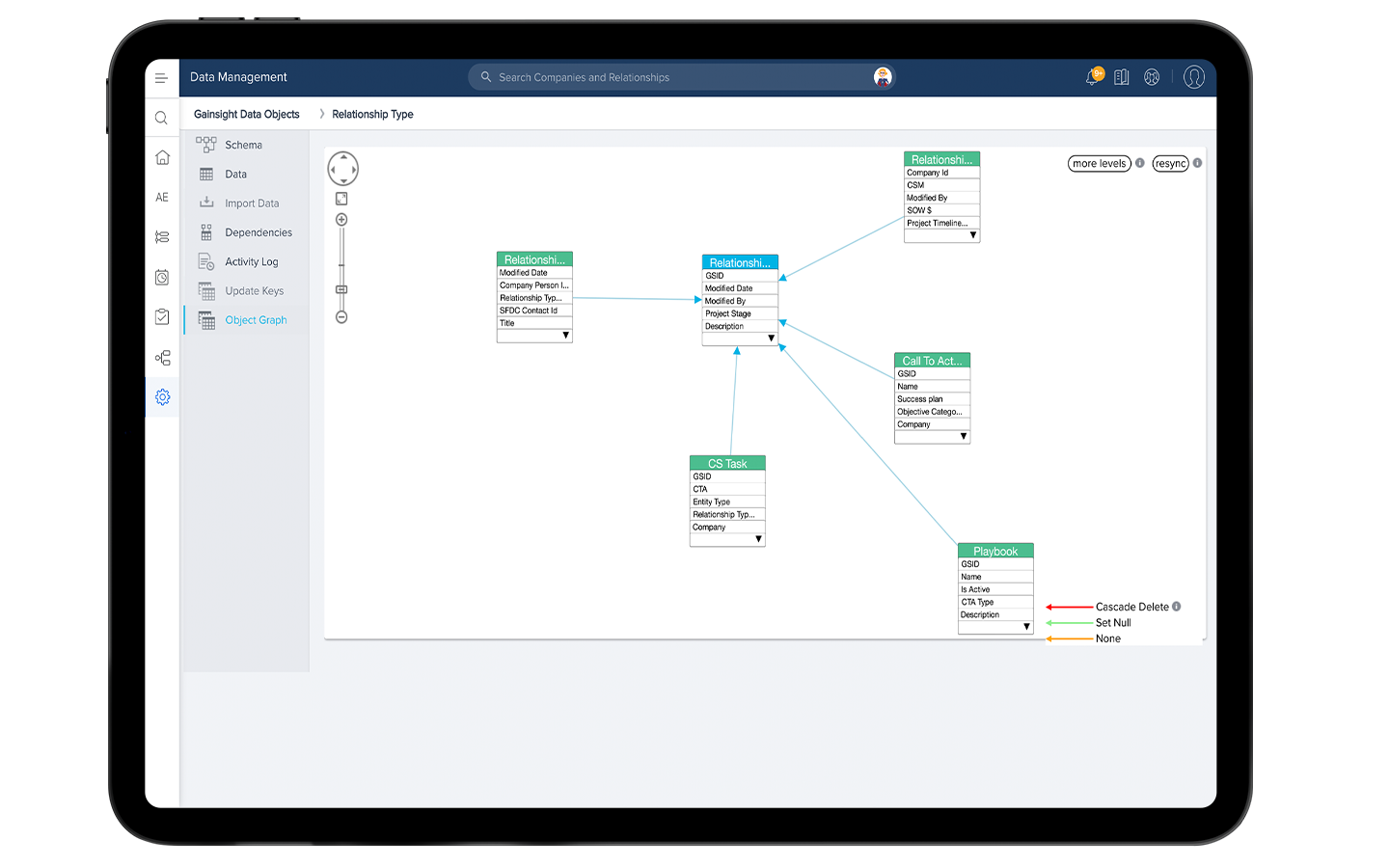Open the user profile avatar icon
This screenshot has height=868, width=1389.
click(x=1193, y=77)
